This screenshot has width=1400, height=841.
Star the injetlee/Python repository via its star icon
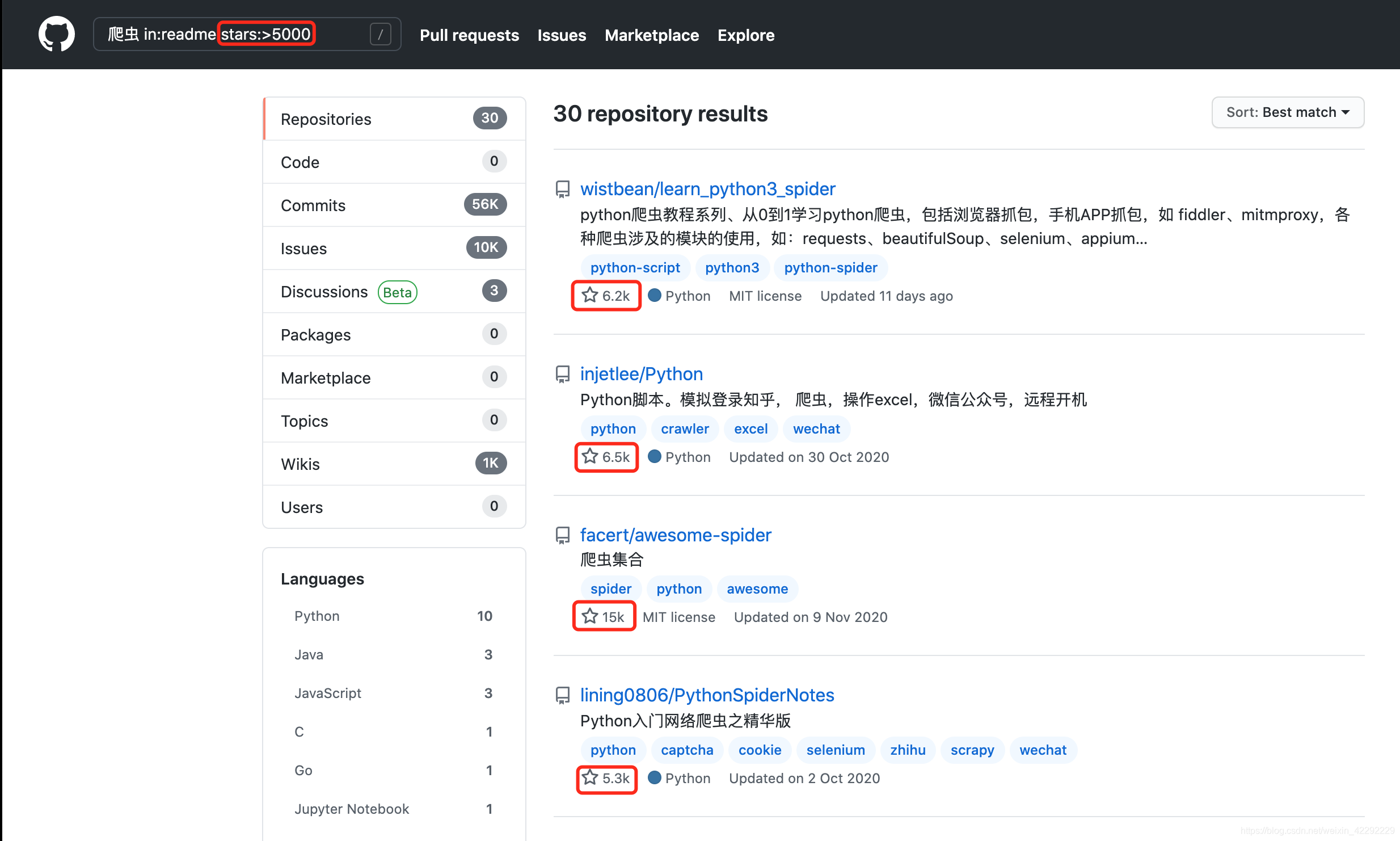(x=589, y=457)
